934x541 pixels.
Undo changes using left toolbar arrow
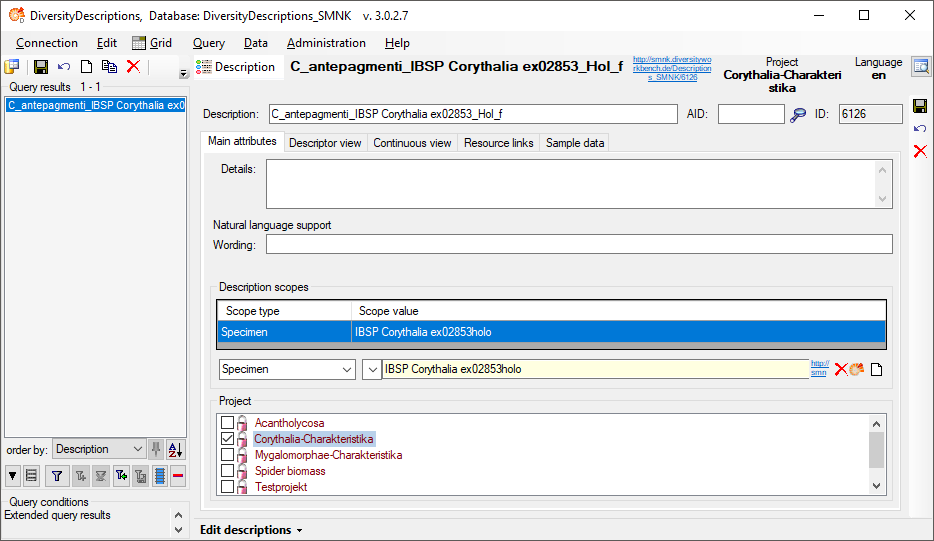click(64, 67)
